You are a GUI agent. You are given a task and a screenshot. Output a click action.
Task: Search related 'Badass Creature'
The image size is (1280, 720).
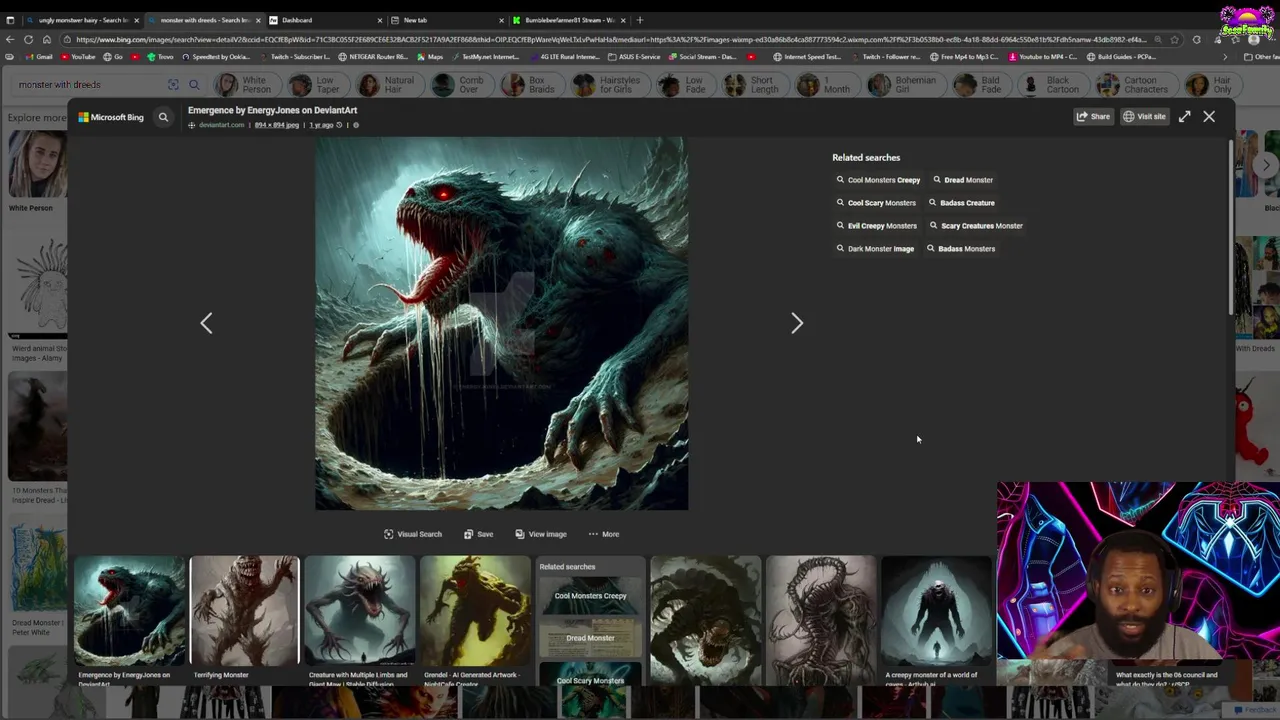pyautogui.click(x=961, y=203)
